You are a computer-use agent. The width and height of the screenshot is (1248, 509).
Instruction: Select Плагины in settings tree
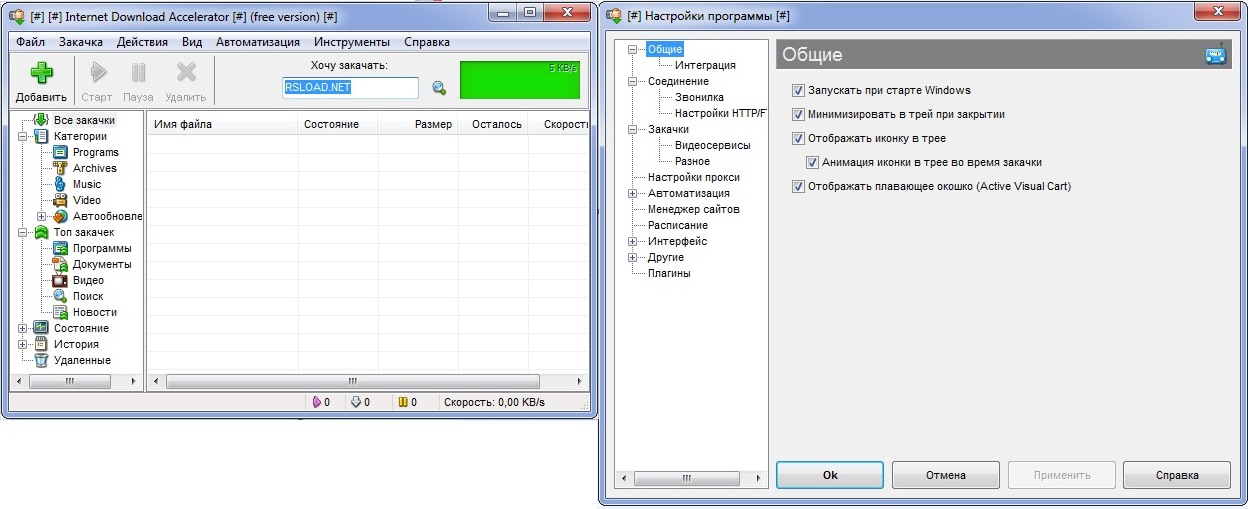click(669, 273)
